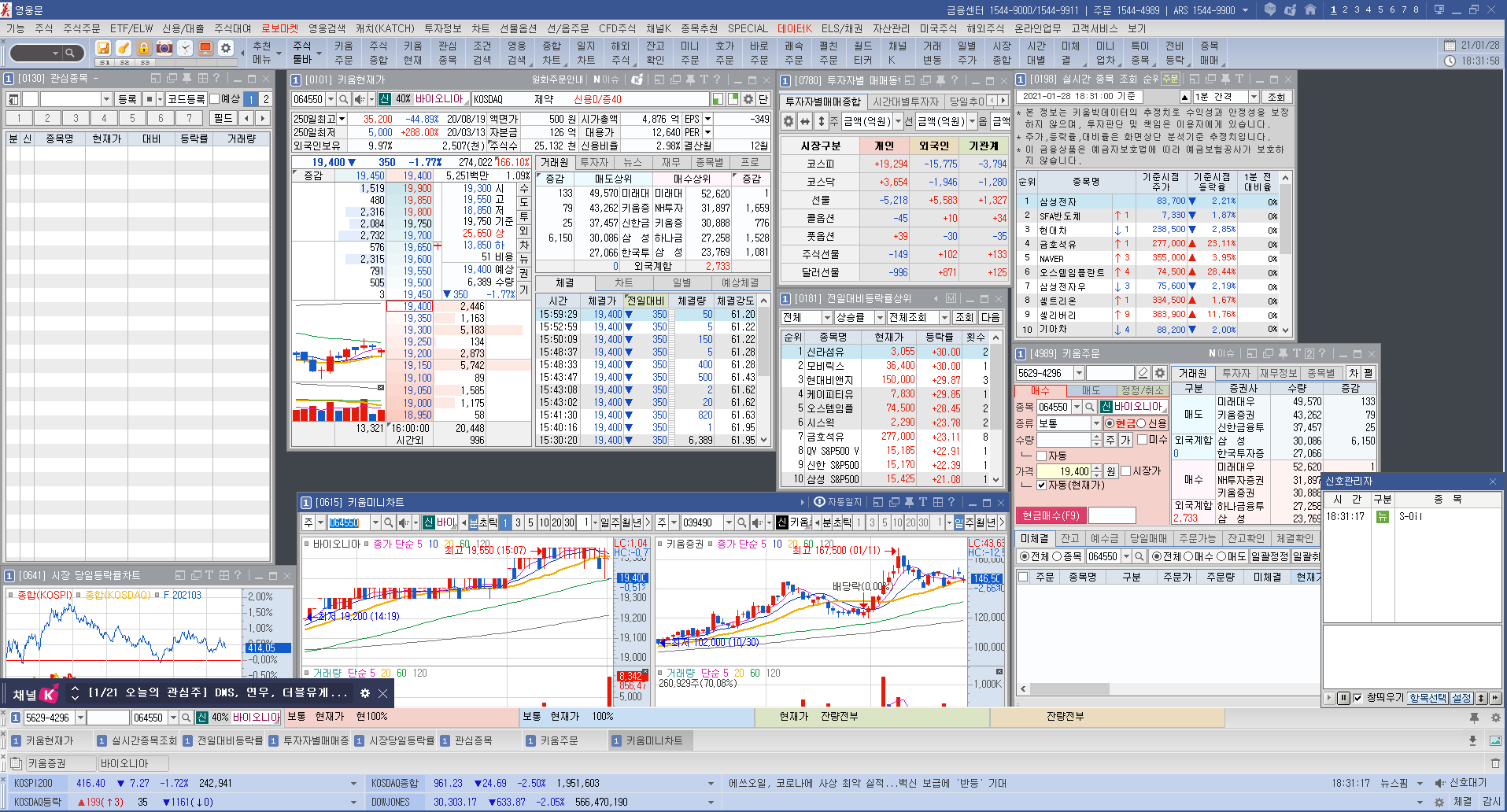Switch to 투자자 tab in 키움현재가

[594, 162]
